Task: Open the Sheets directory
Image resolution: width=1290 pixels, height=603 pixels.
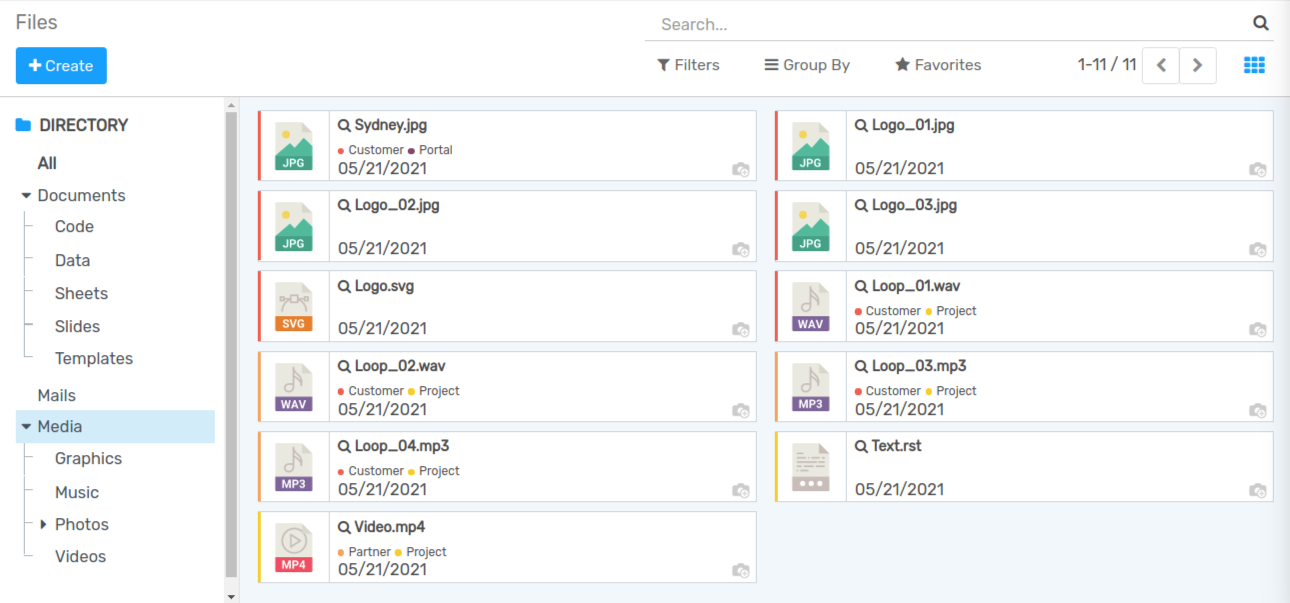Action: [81, 293]
